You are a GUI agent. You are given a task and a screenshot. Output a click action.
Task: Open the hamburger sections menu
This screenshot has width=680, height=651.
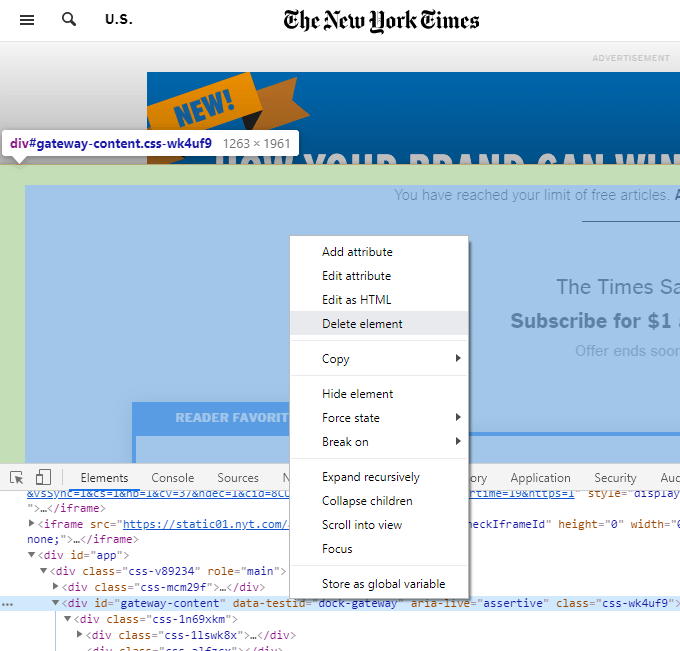pyautogui.click(x=27, y=20)
